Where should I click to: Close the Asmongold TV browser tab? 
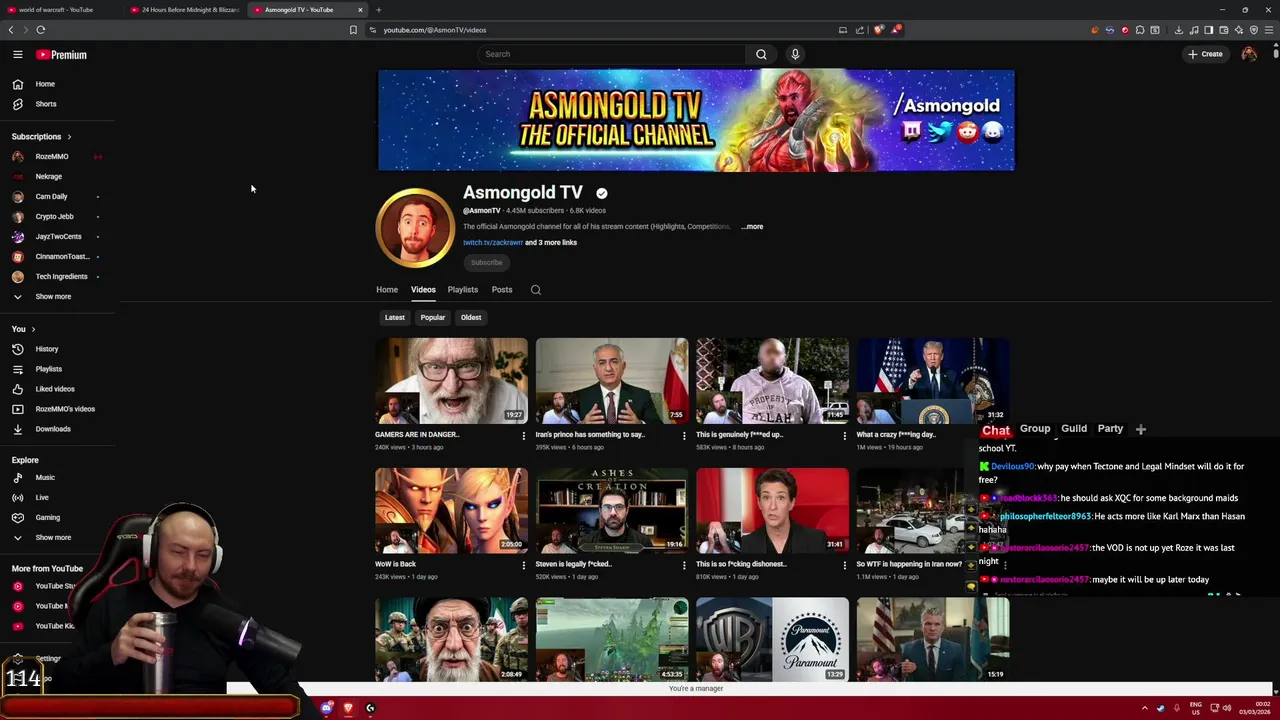coord(361,10)
